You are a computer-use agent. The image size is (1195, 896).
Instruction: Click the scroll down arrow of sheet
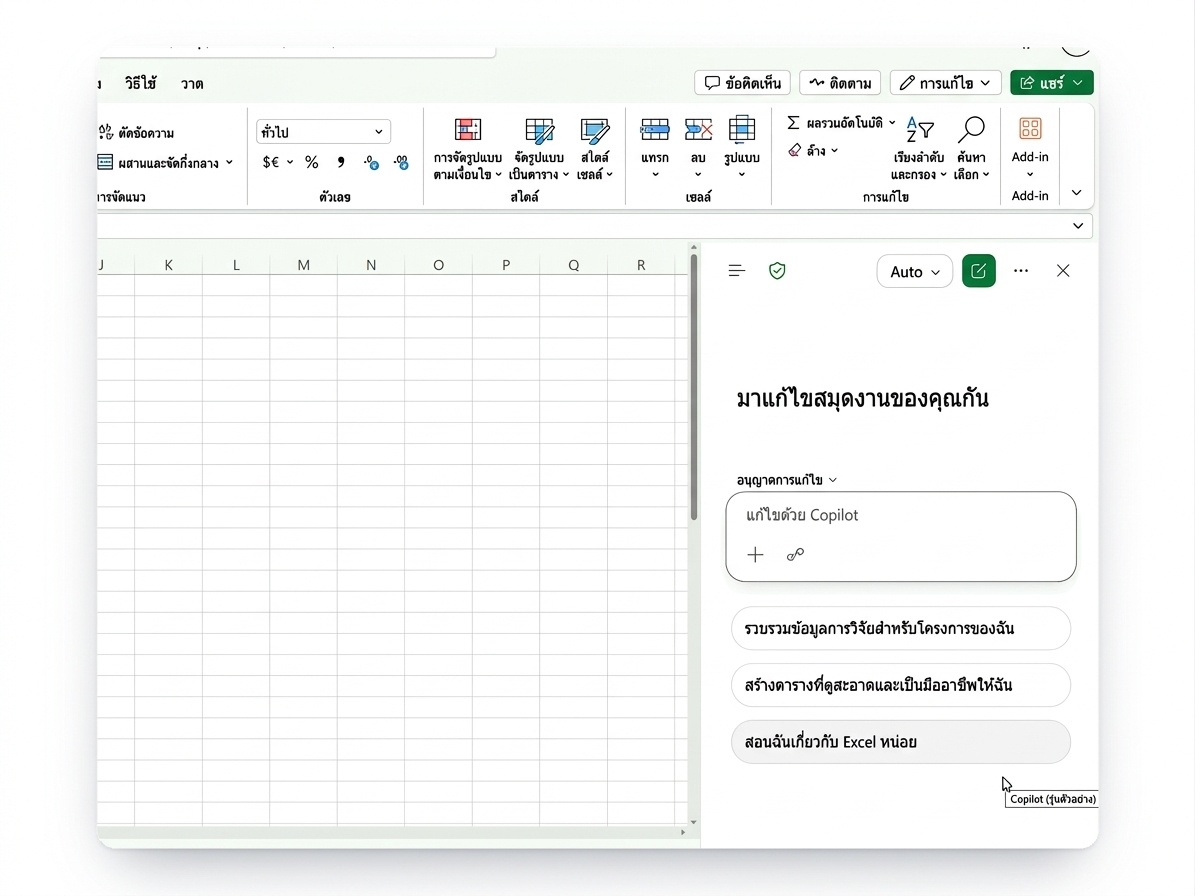tap(694, 822)
